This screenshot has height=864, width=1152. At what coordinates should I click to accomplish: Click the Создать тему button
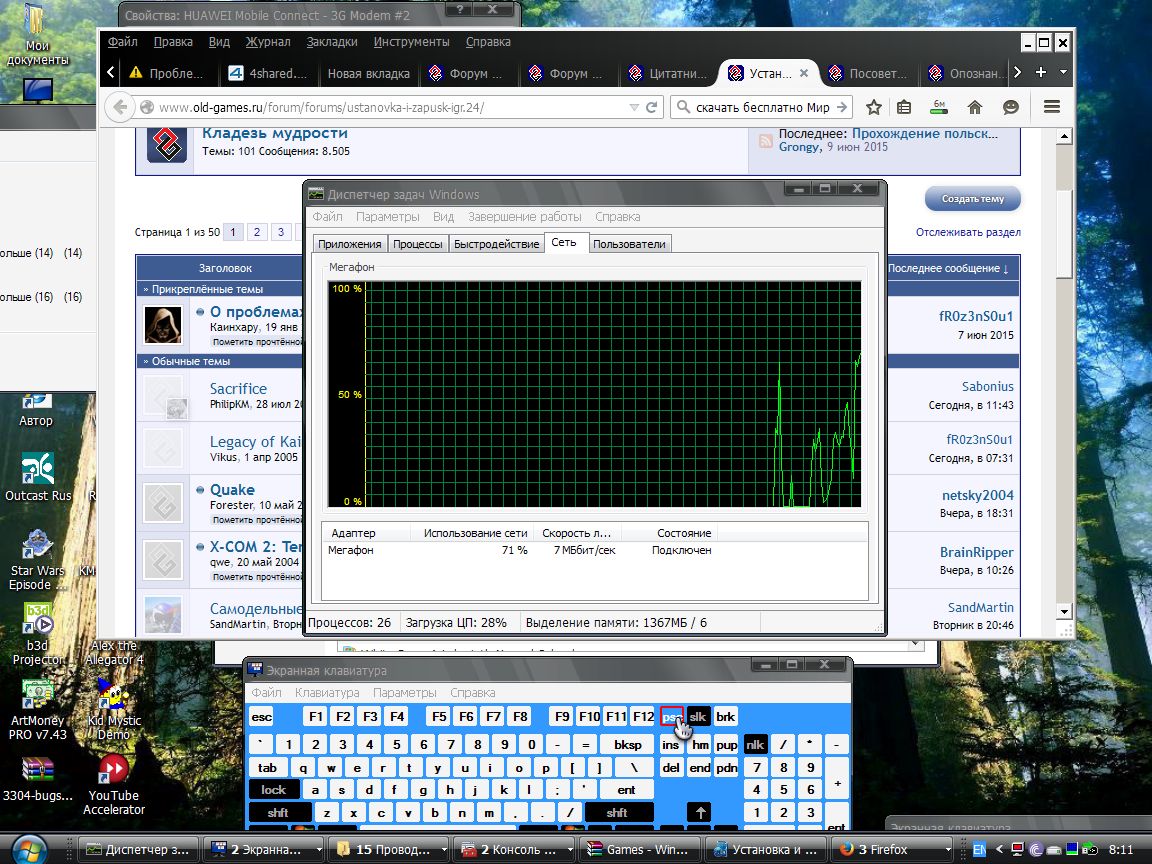[x=972, y=199]
